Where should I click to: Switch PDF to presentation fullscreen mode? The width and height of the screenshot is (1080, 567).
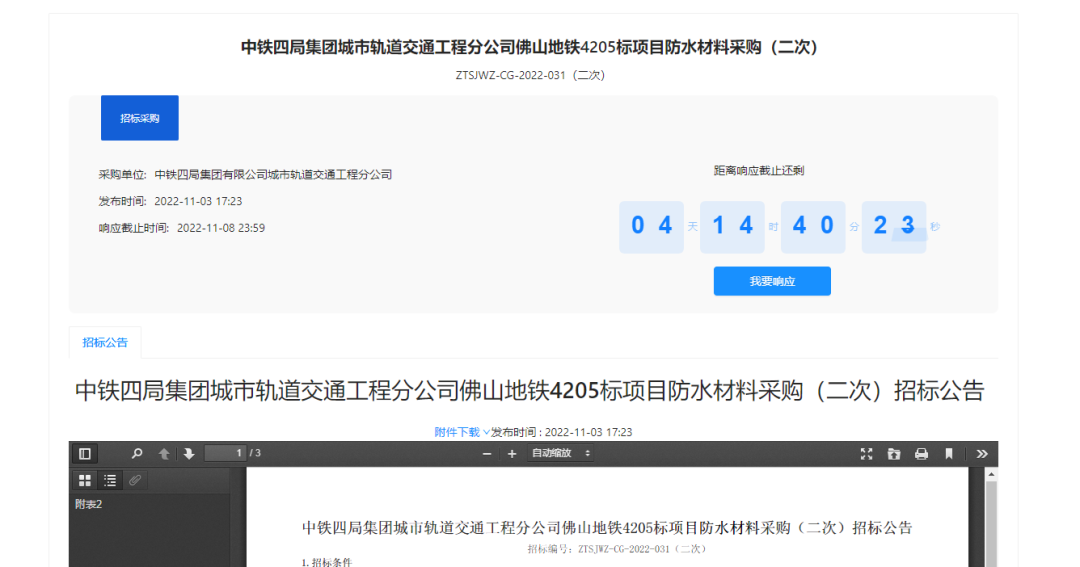pyautogui.click(x=867, y=454)
